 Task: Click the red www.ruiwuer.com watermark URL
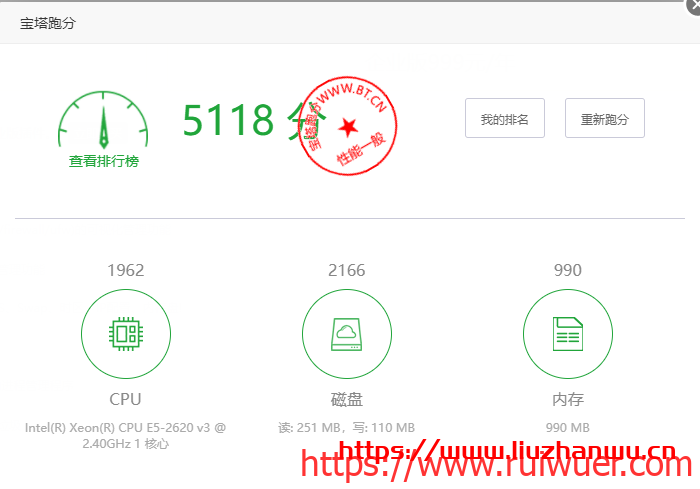tap(496, 466)
